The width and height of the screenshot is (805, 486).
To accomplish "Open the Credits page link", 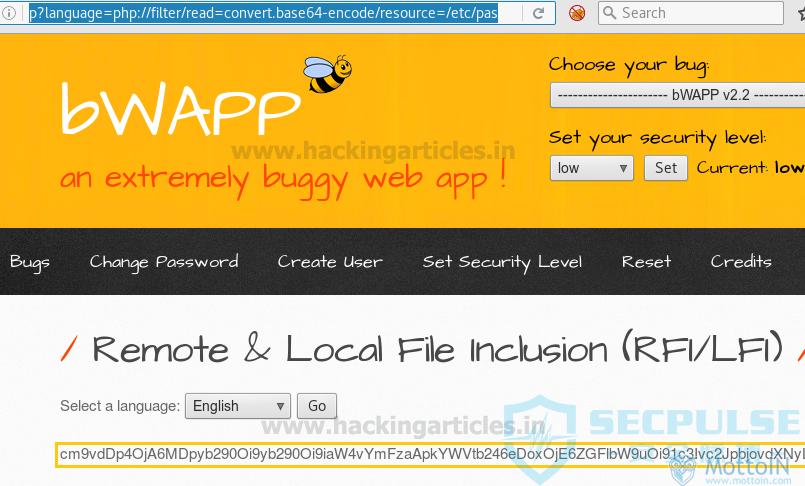I will [x=741, y=262].
